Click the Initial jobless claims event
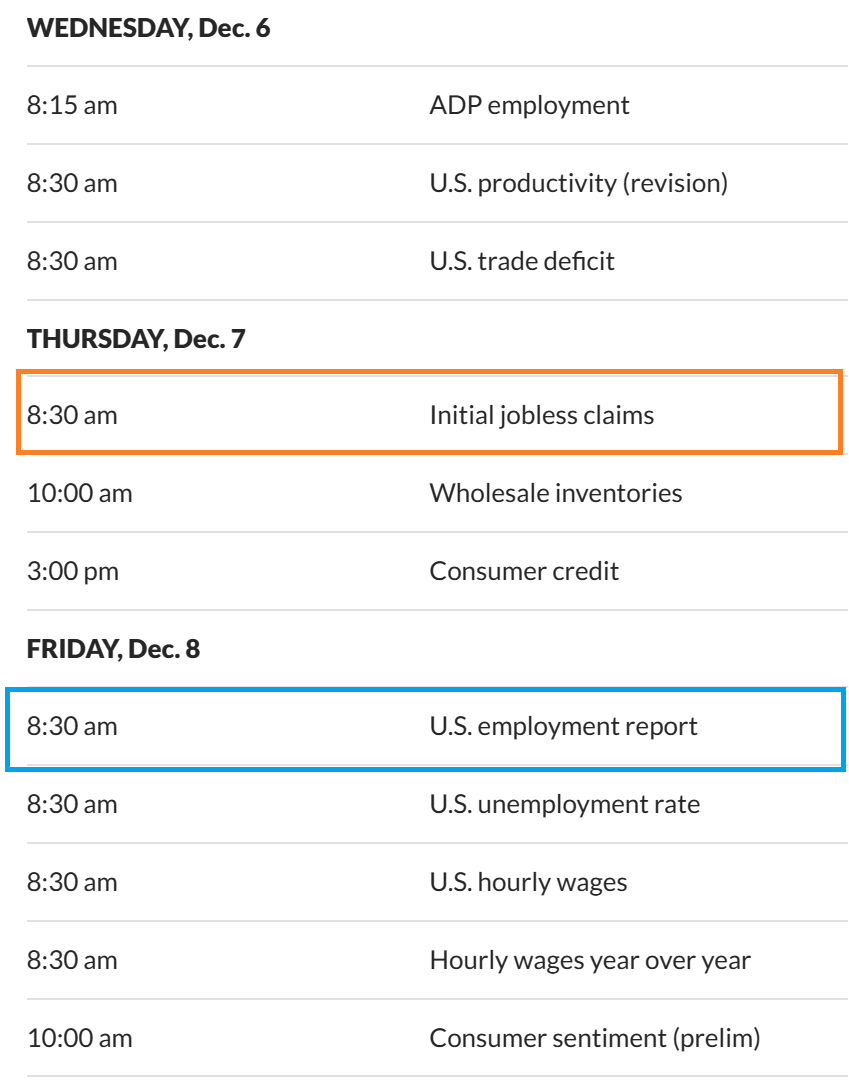The image size is (849, 1083). point(541,415)
